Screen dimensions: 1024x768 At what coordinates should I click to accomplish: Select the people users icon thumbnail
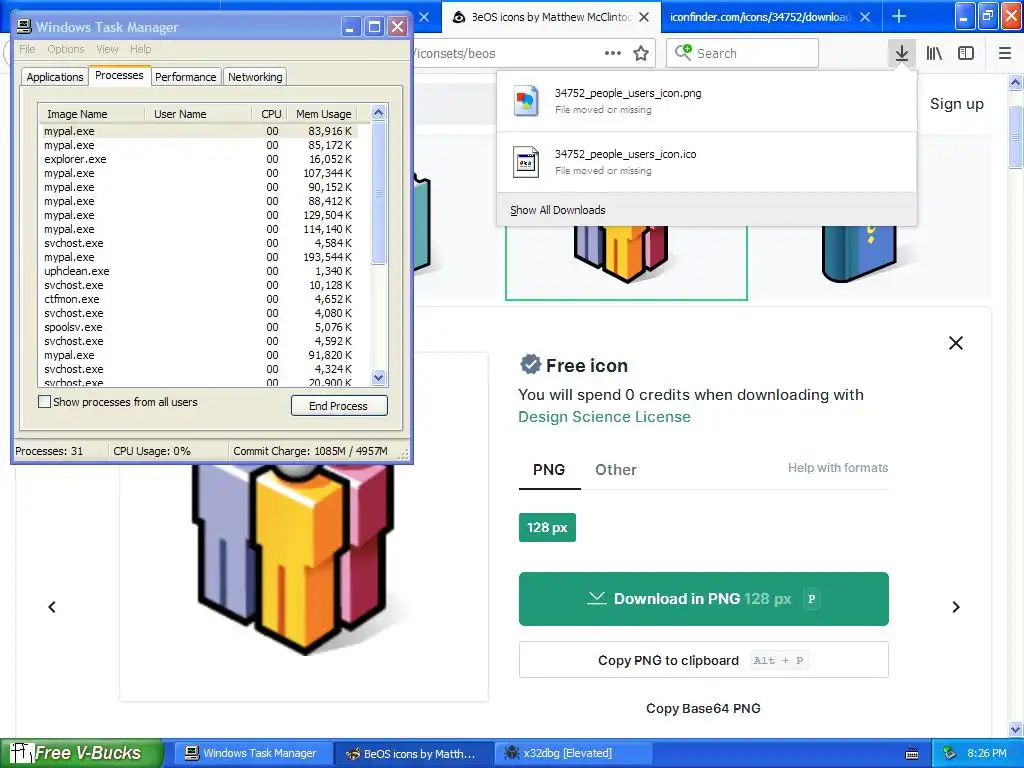click(626, 261)
